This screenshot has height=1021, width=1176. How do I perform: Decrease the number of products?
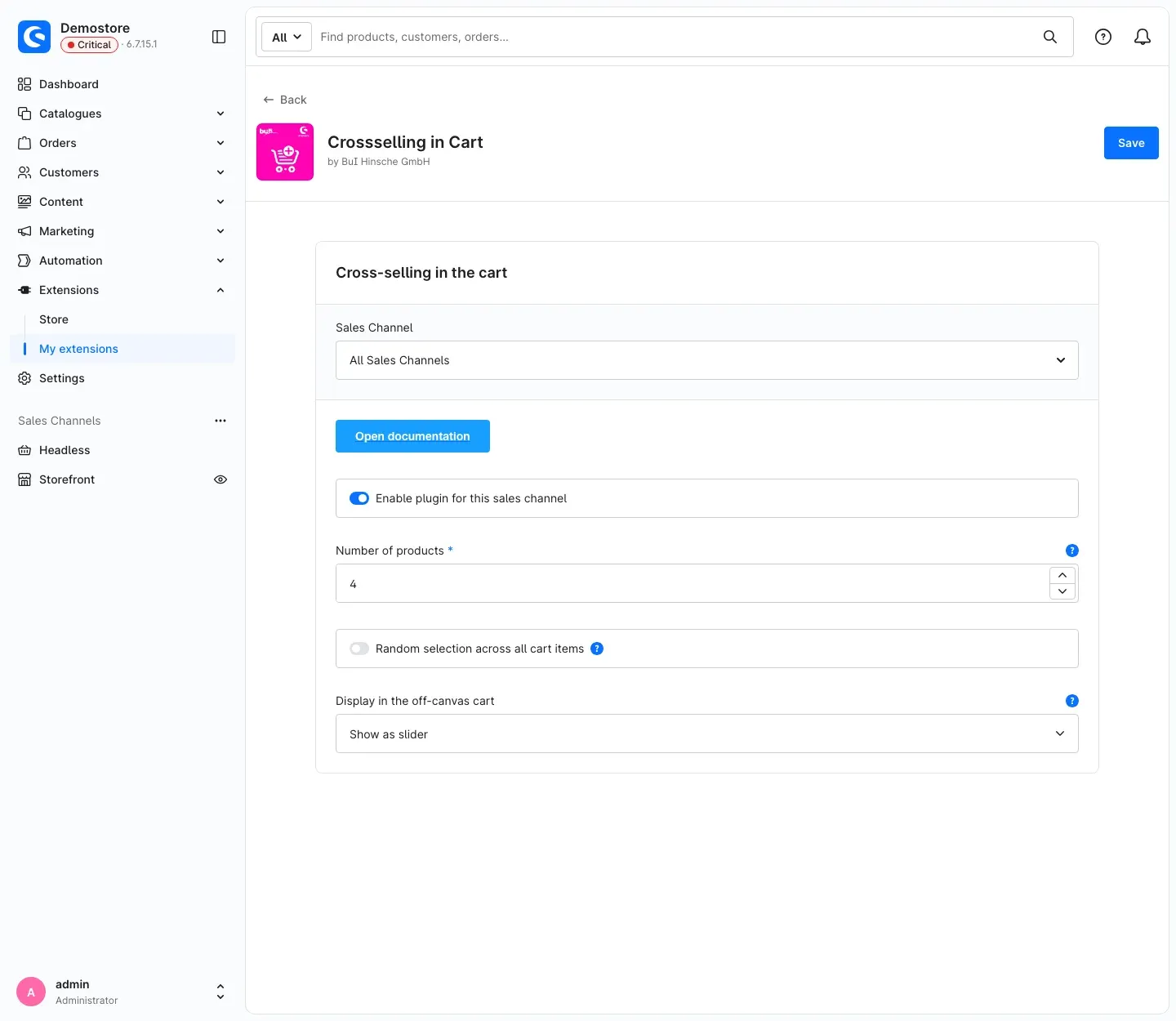[x=1062, y=591]
